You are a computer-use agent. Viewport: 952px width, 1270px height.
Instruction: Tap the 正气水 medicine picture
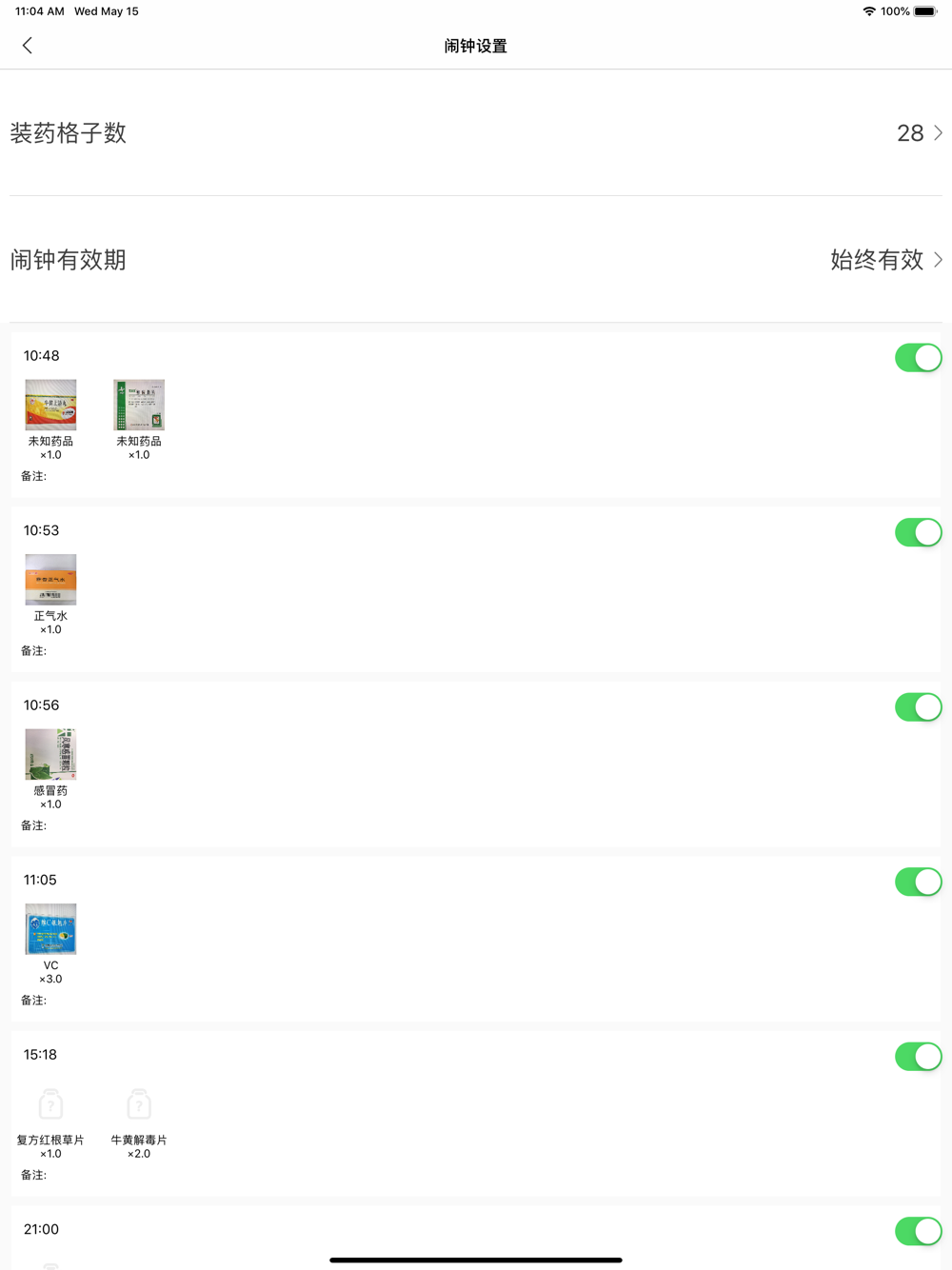point(50,580)
